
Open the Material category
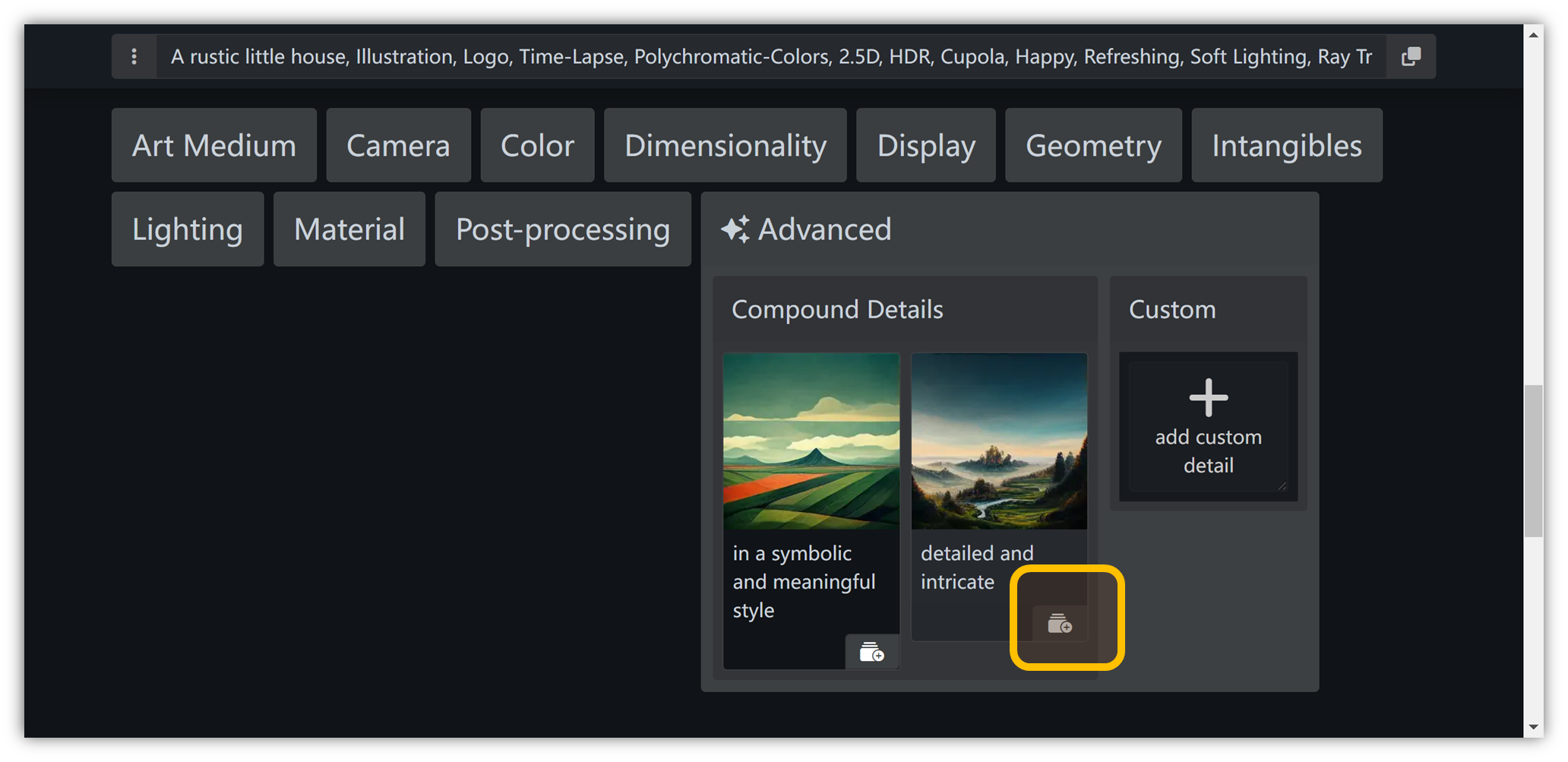[349, 229]
